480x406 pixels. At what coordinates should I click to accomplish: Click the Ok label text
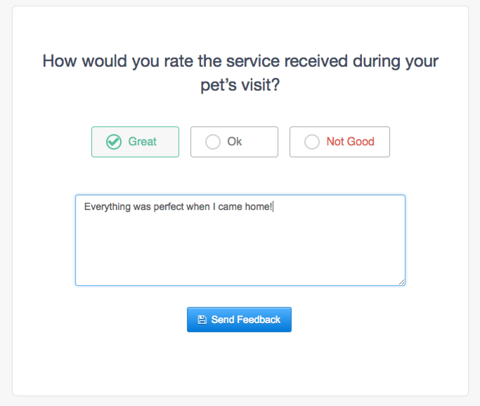235,142
